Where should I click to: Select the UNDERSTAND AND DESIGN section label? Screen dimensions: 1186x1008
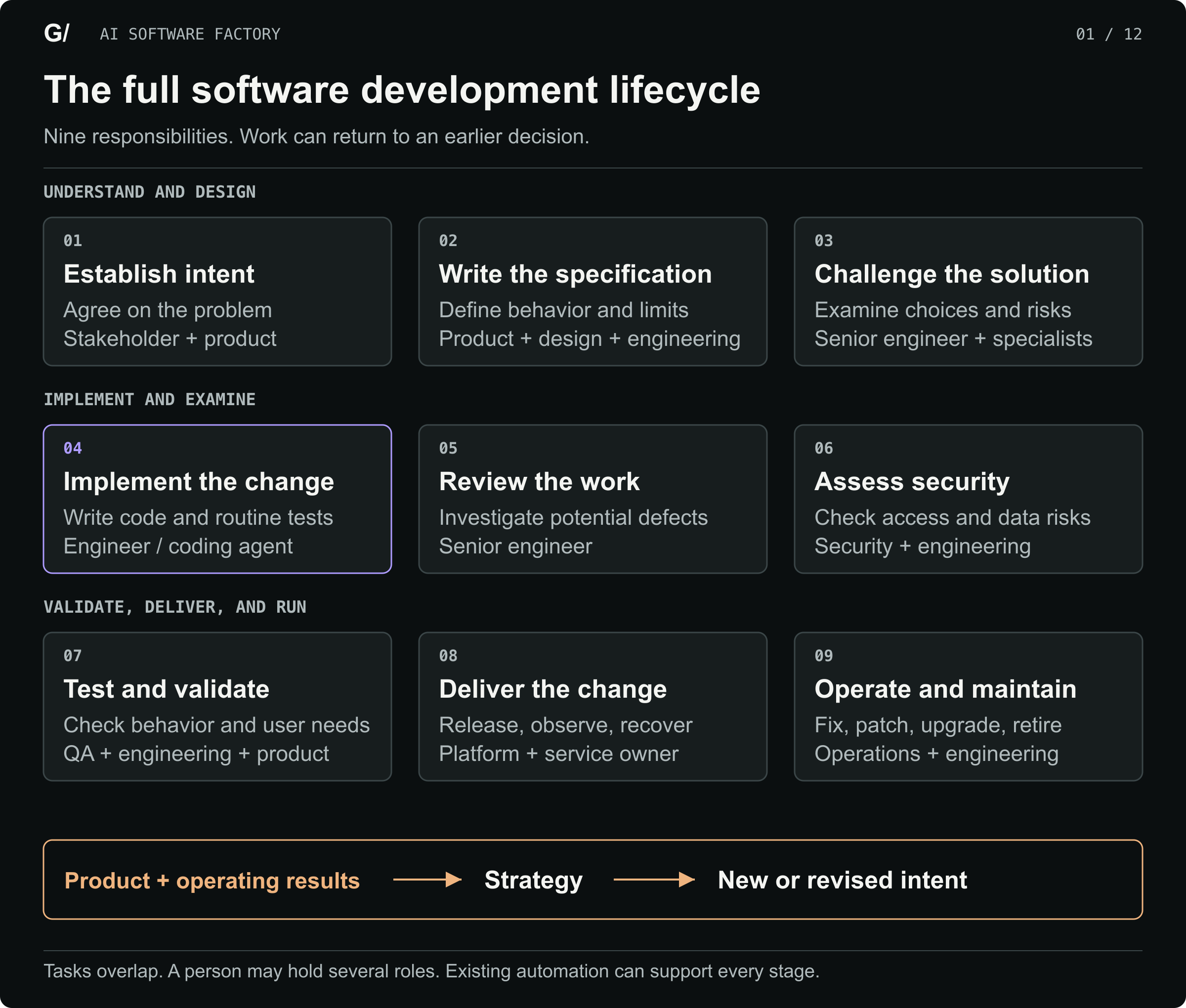(x=150, y=192)
